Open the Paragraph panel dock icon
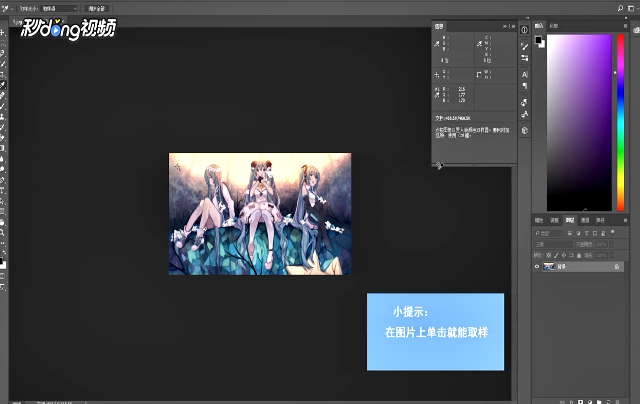640x404 pixels. tap(524, 86)
